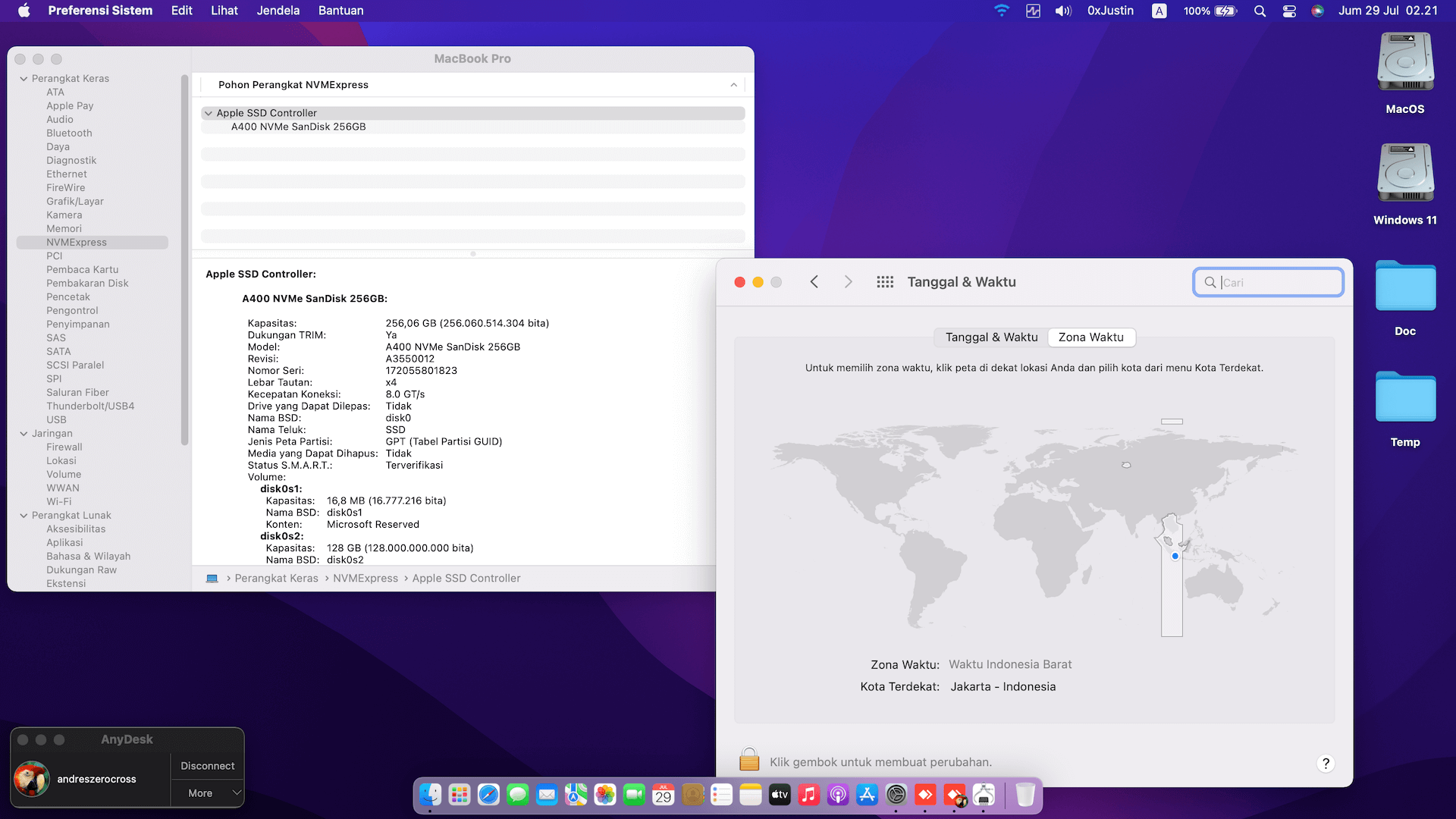Open Wi-Fi status in the menu bar
This screenshot has width=1456, height=819.
(x=1002, y=11)
